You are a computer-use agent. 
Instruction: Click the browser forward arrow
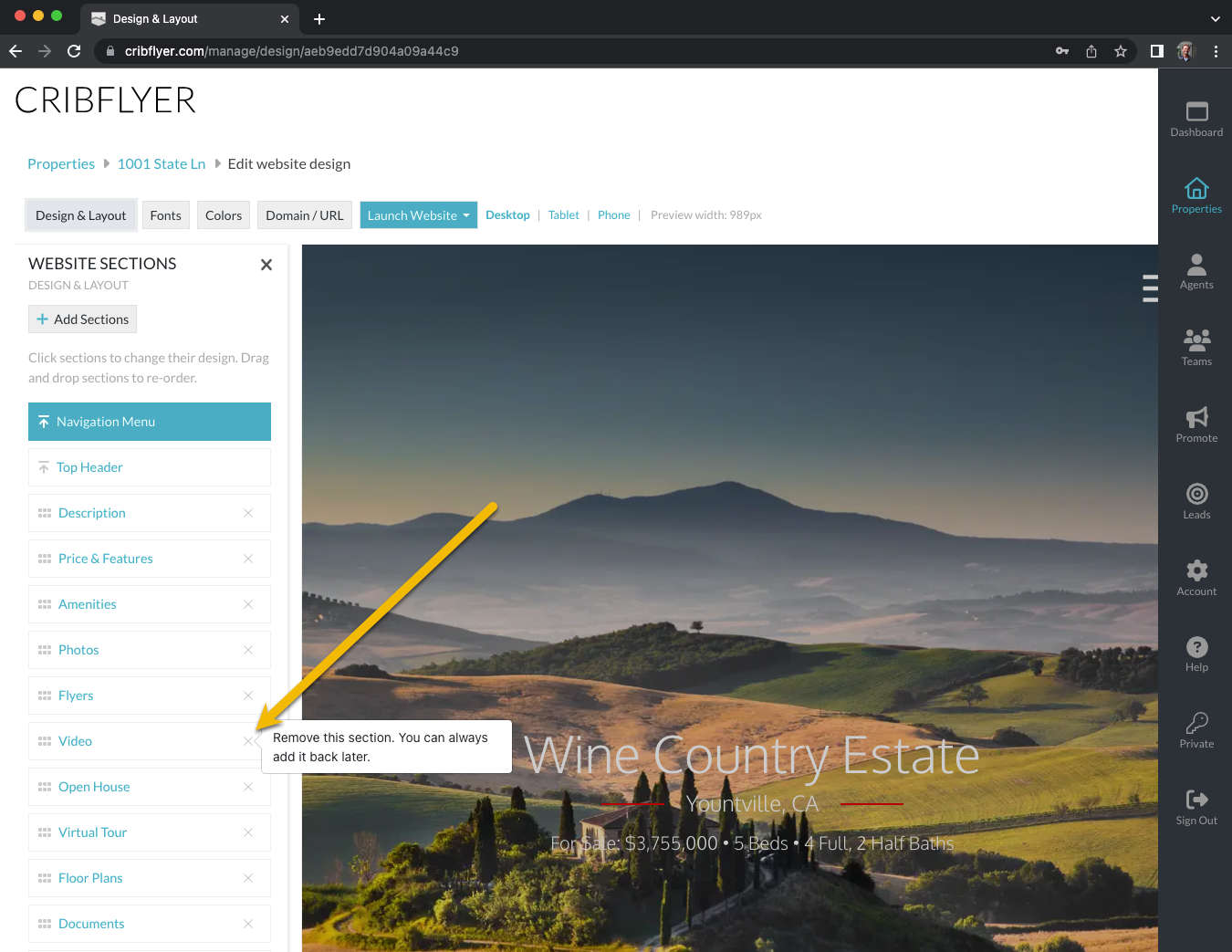[x=45, y=51]
